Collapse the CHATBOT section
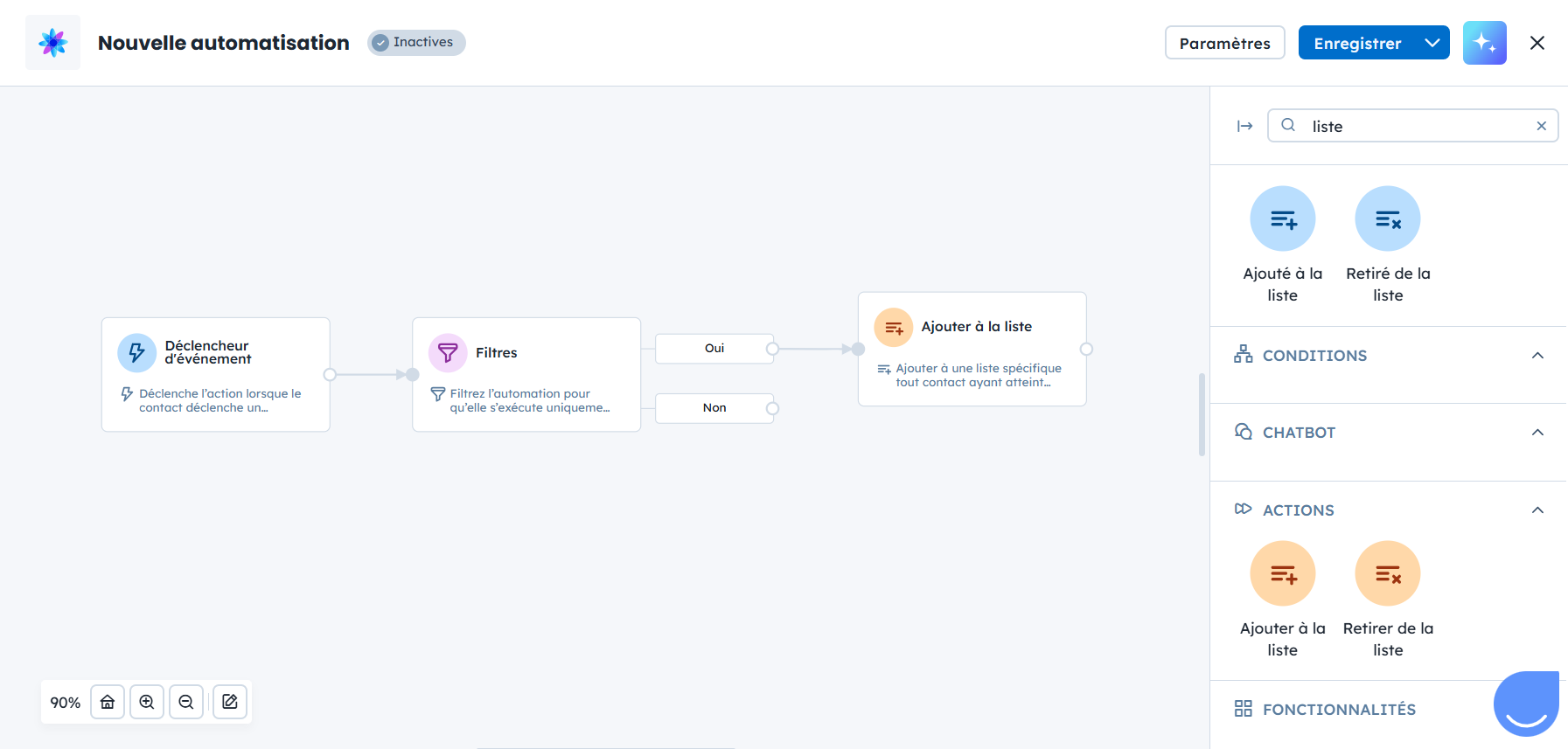The image size is (1568, 749). (x=1537, y=433)
